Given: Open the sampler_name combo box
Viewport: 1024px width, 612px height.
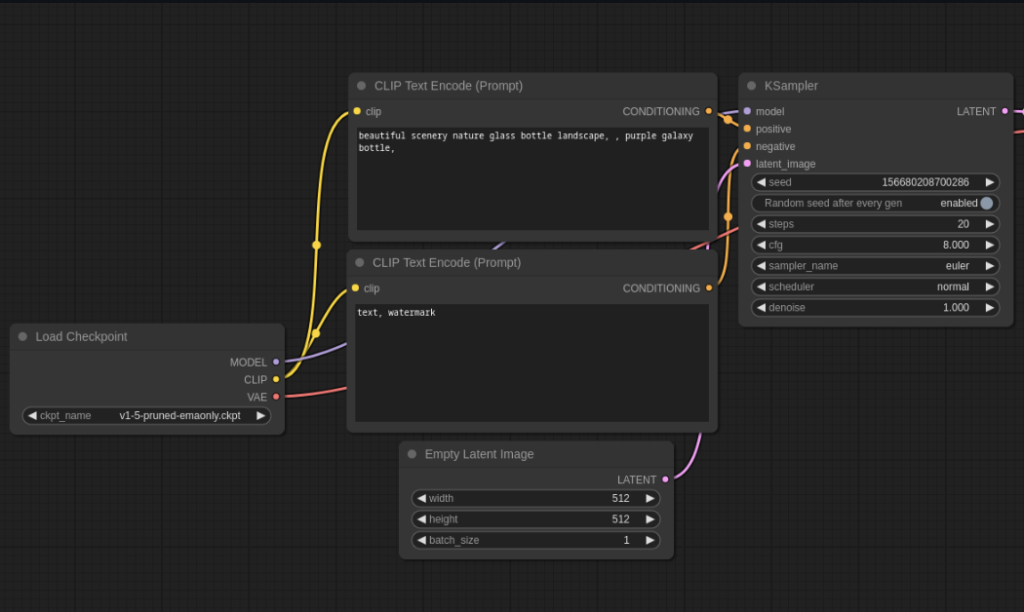Looking at the screenshot, I should point(875,266).
